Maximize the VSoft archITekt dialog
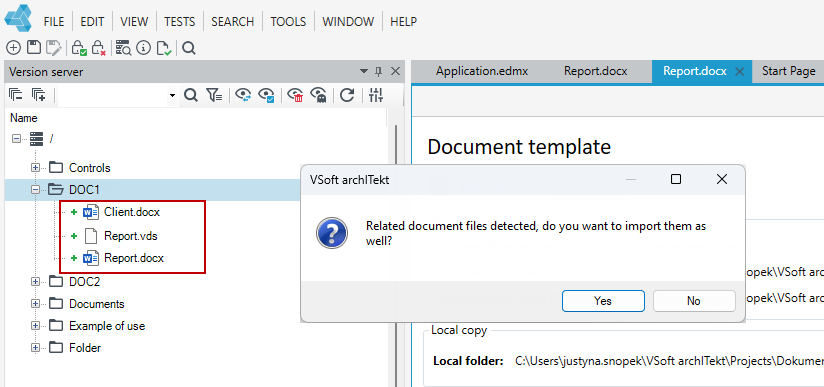 click(676, 179)
